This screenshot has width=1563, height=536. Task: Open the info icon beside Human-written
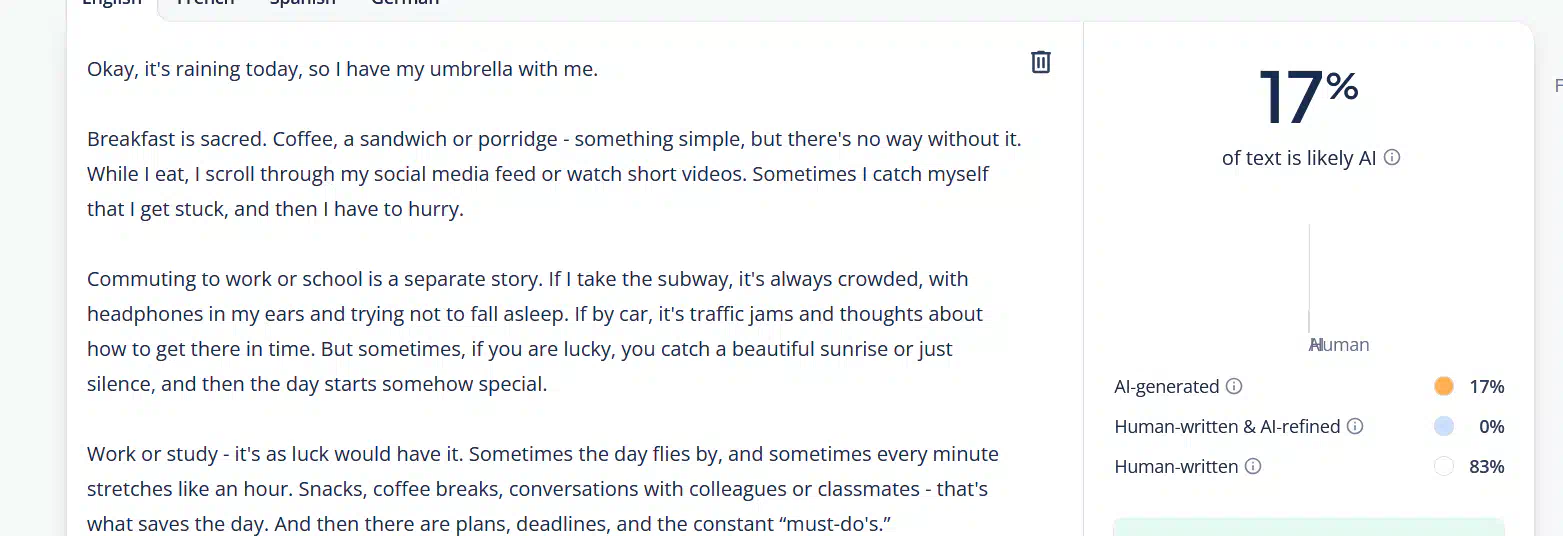click(1253, 467)
